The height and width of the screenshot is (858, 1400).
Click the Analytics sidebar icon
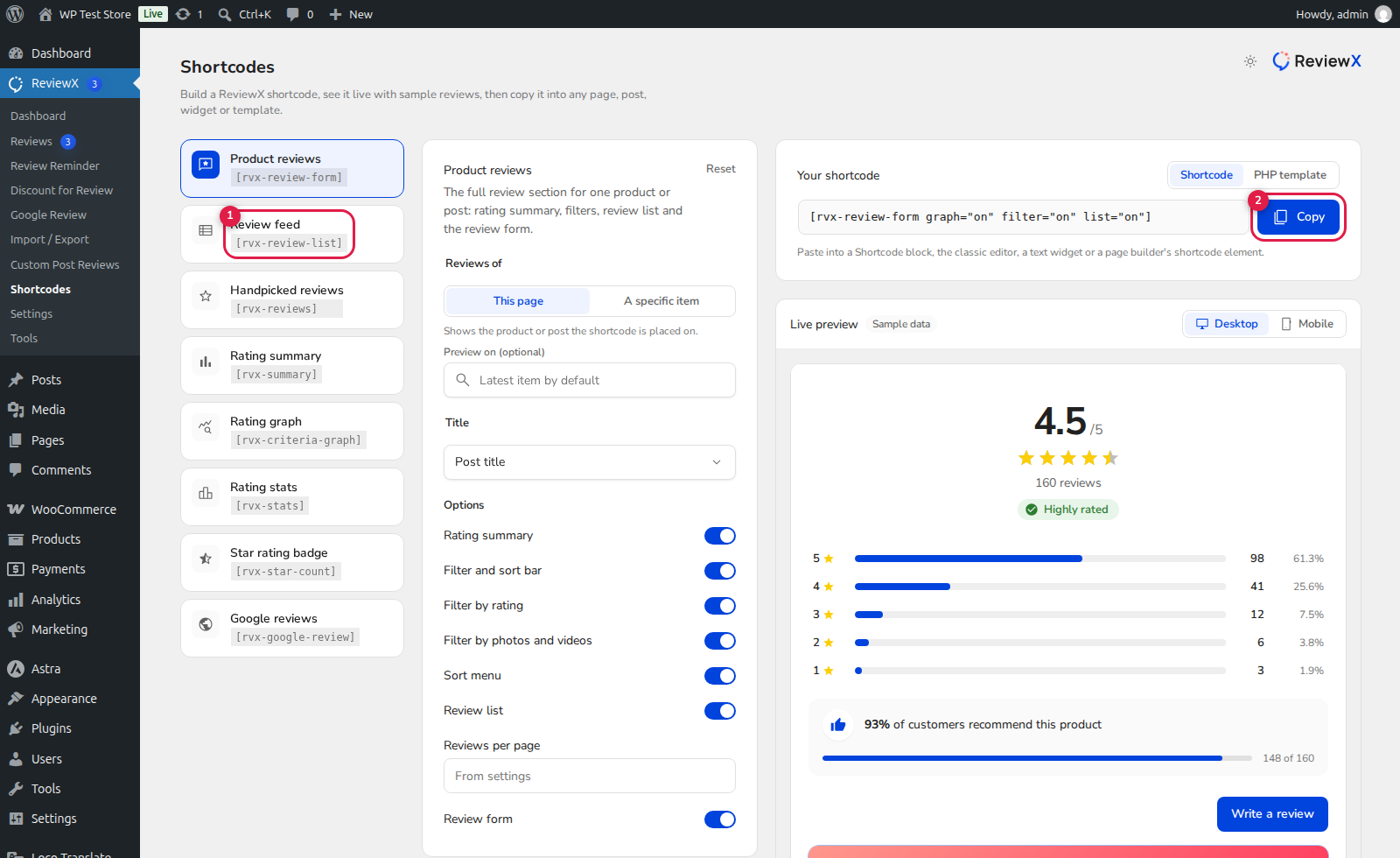[16, 600]
